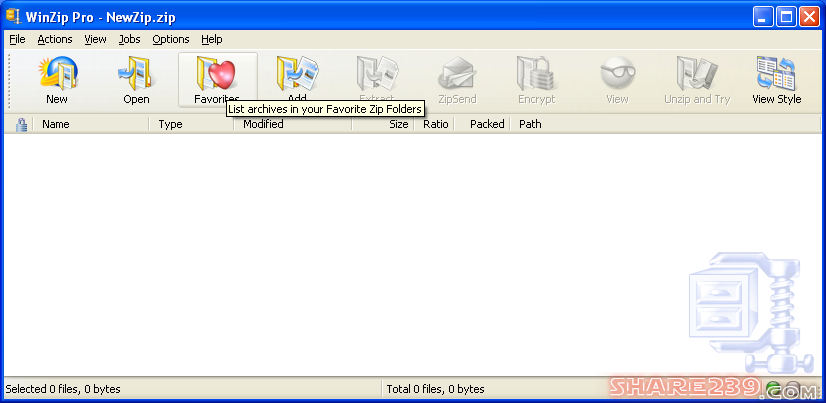Image resolution: width=826 pixels, height=403 pixels.
Task: Click 'Total 0 files, 0 bytes' status text
Action: tap(435, 390)
